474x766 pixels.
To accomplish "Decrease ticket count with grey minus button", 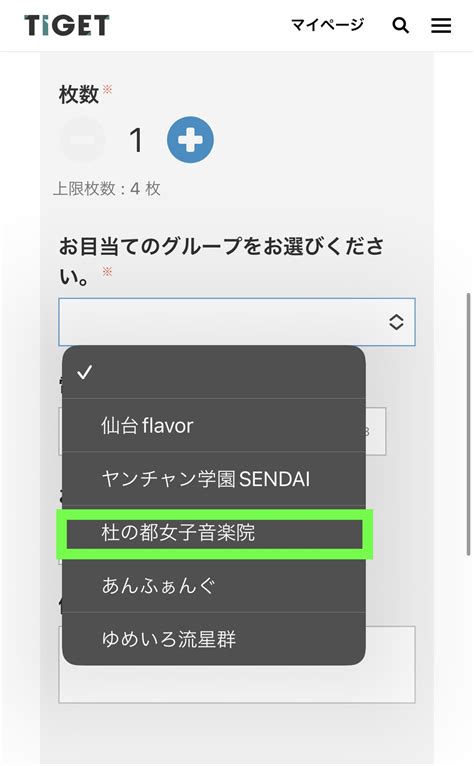I will click(x=82, y=140).
